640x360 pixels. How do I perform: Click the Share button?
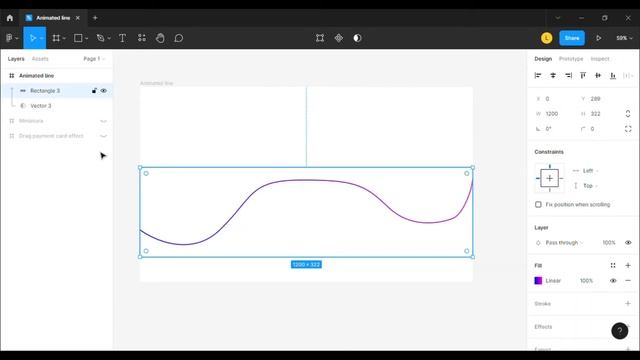[x=572, y=38]
